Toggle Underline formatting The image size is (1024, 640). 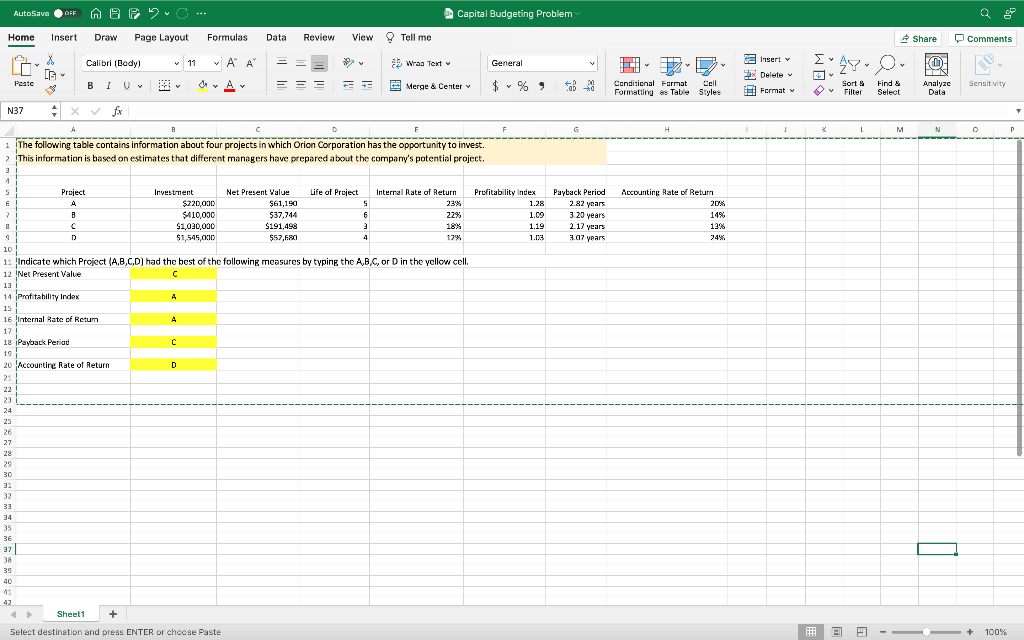click(x=126, y=86)
